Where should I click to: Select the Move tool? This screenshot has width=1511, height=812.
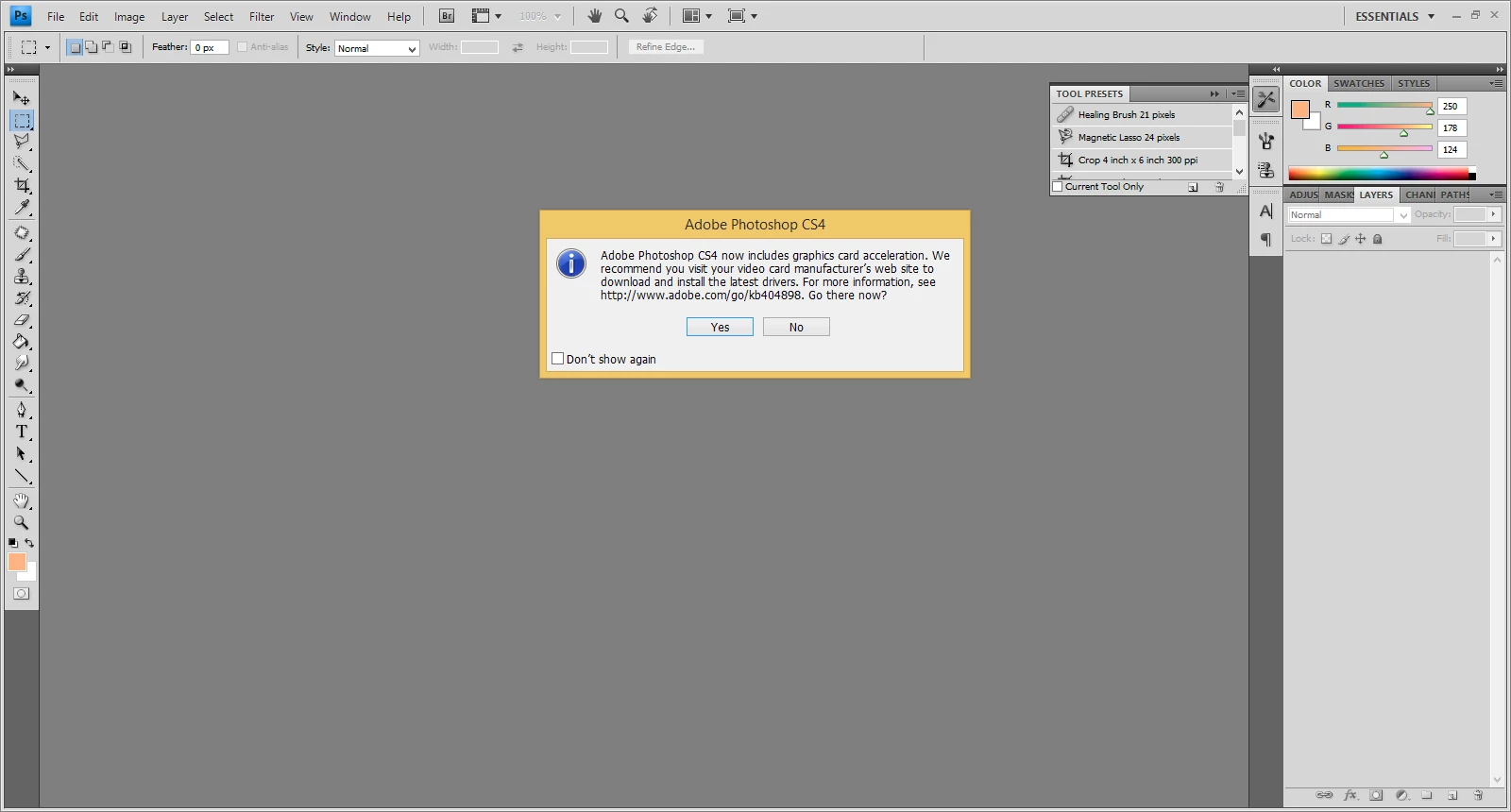click(22, 97)
